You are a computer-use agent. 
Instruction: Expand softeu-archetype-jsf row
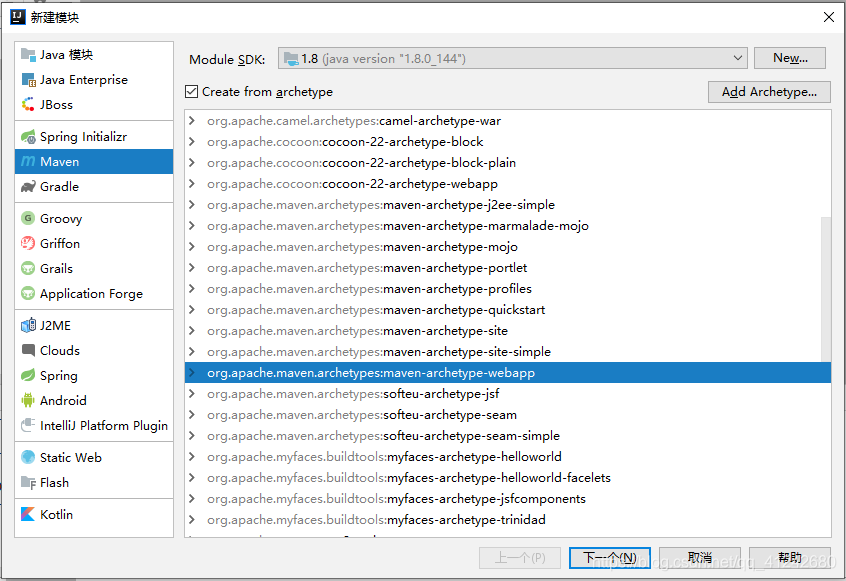(x=192, y=394)
